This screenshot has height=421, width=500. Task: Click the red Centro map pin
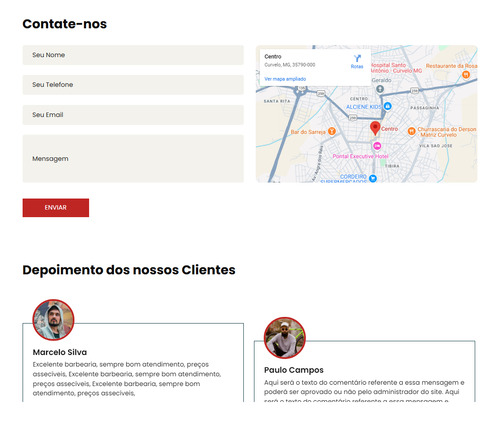(x=375, y=128)
